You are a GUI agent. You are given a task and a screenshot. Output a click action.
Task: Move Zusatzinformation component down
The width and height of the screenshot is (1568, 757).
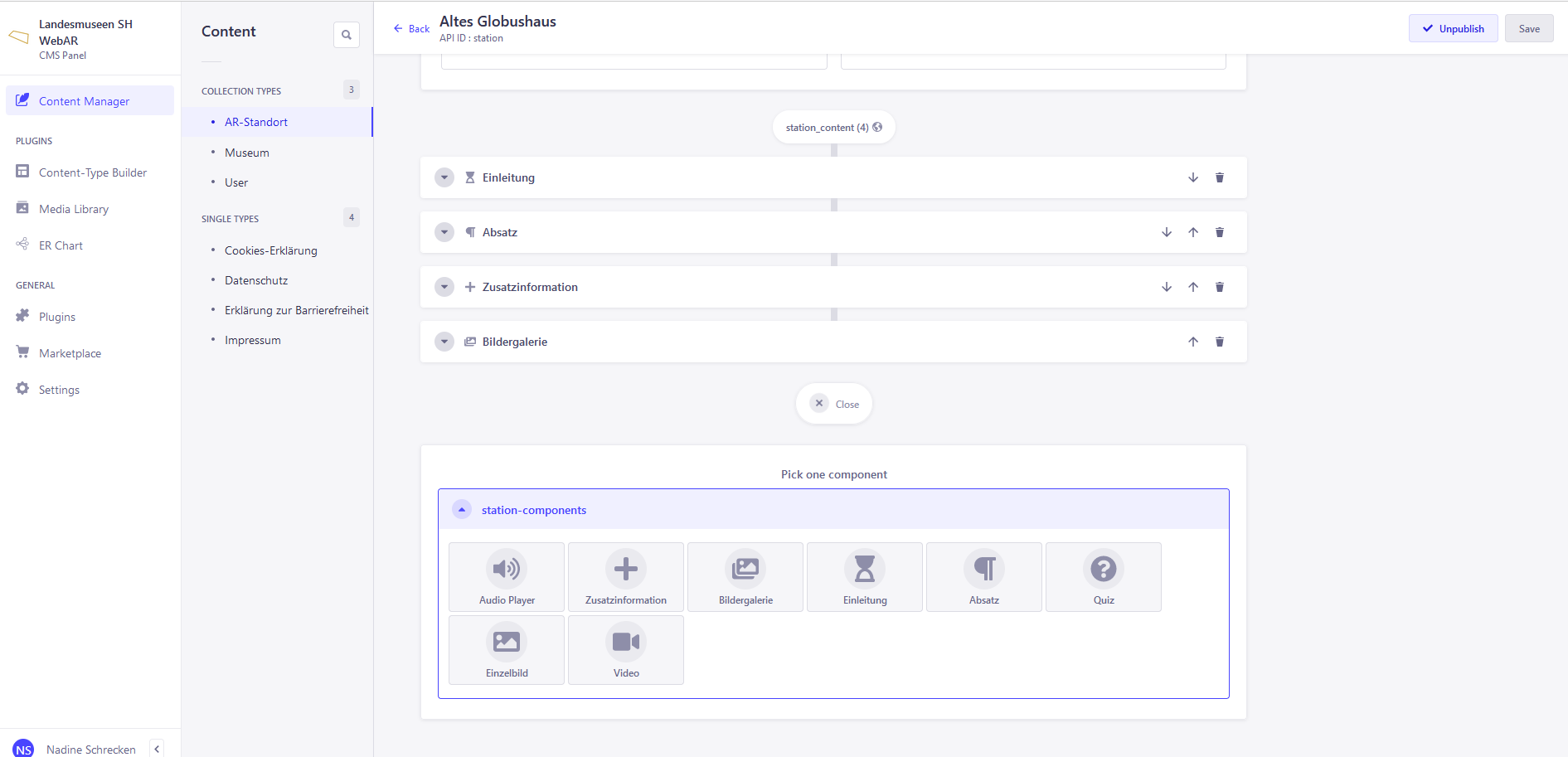(x=1167, y=287)
